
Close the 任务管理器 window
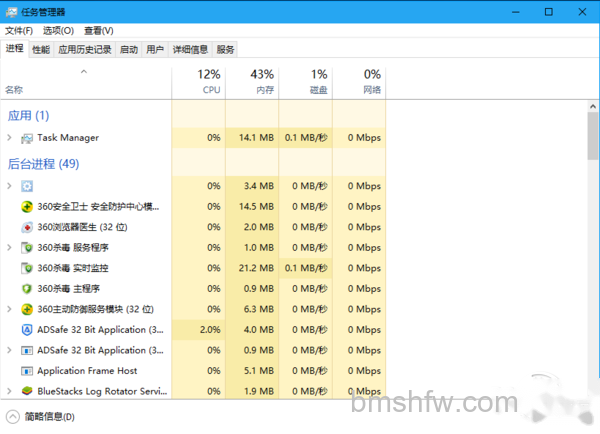pyautogui.click(x=582, y=12)
